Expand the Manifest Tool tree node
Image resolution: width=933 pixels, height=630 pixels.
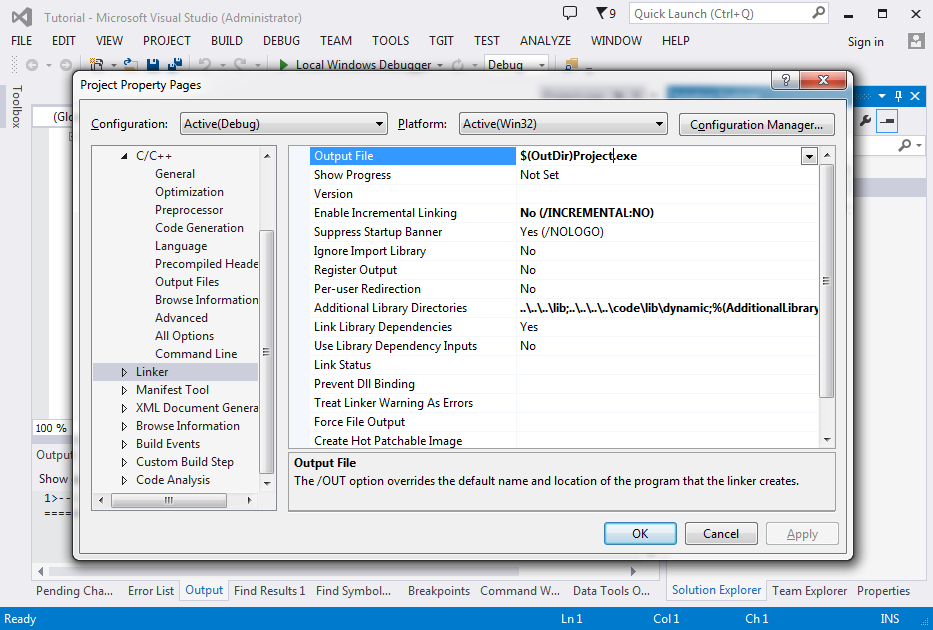tap(124, 390)
